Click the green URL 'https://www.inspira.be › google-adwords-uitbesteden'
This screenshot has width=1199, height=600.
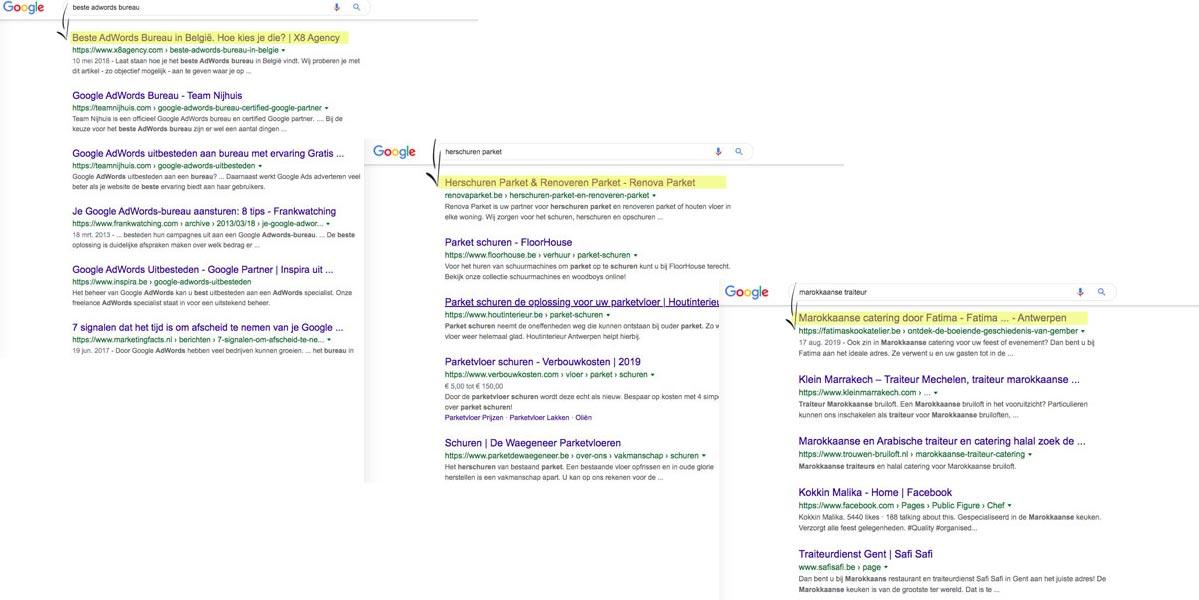pyautogui.click(x=161, y=282)
